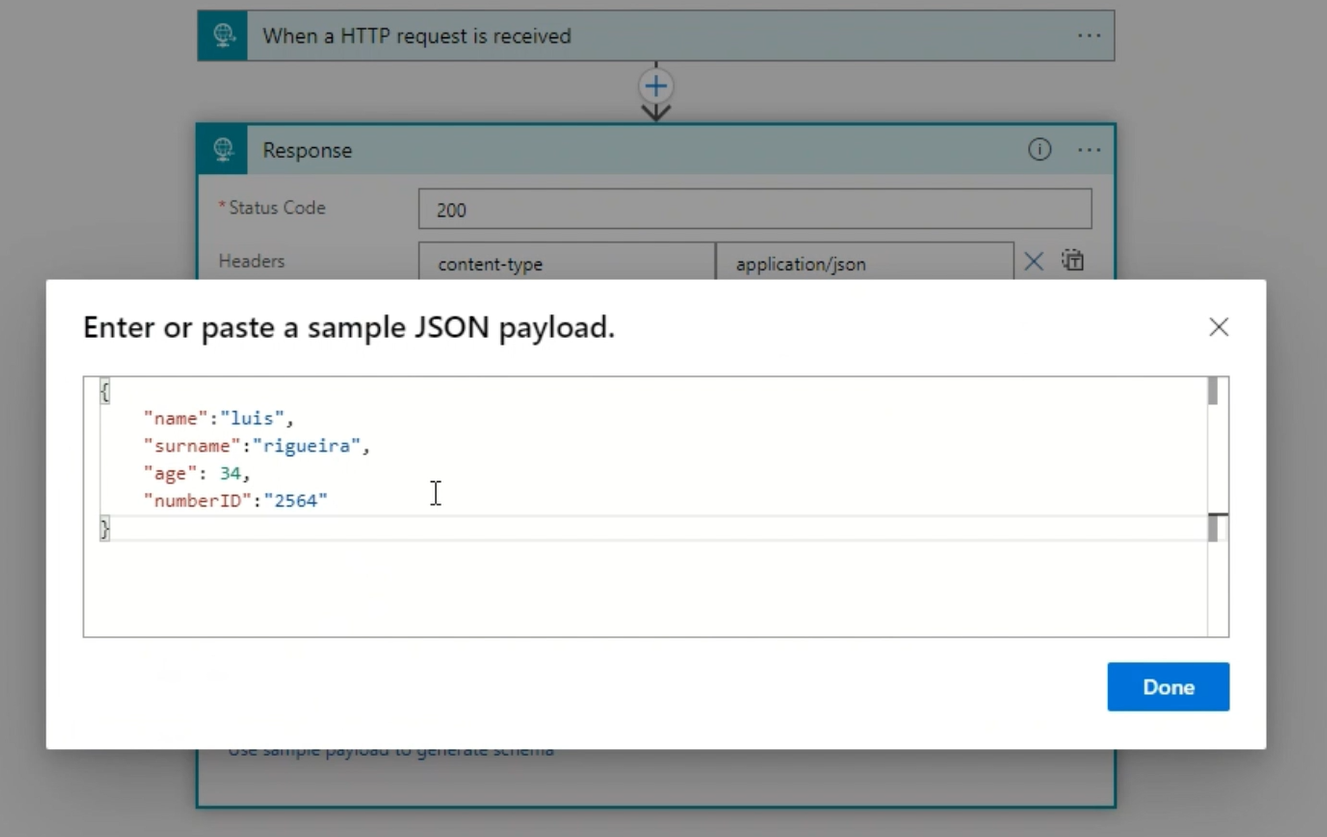Image resolution: width=1327 pixels, height=837 pixels.
Task: Click the Status Code field with 200
Action: tap(754, 209)
